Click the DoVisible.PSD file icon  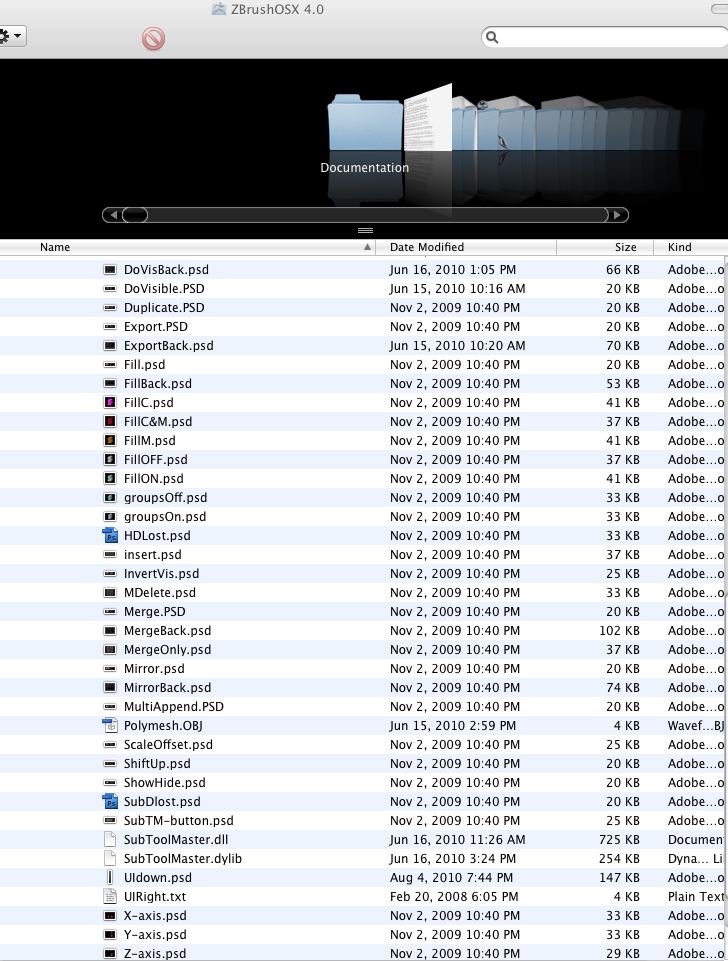110,289
